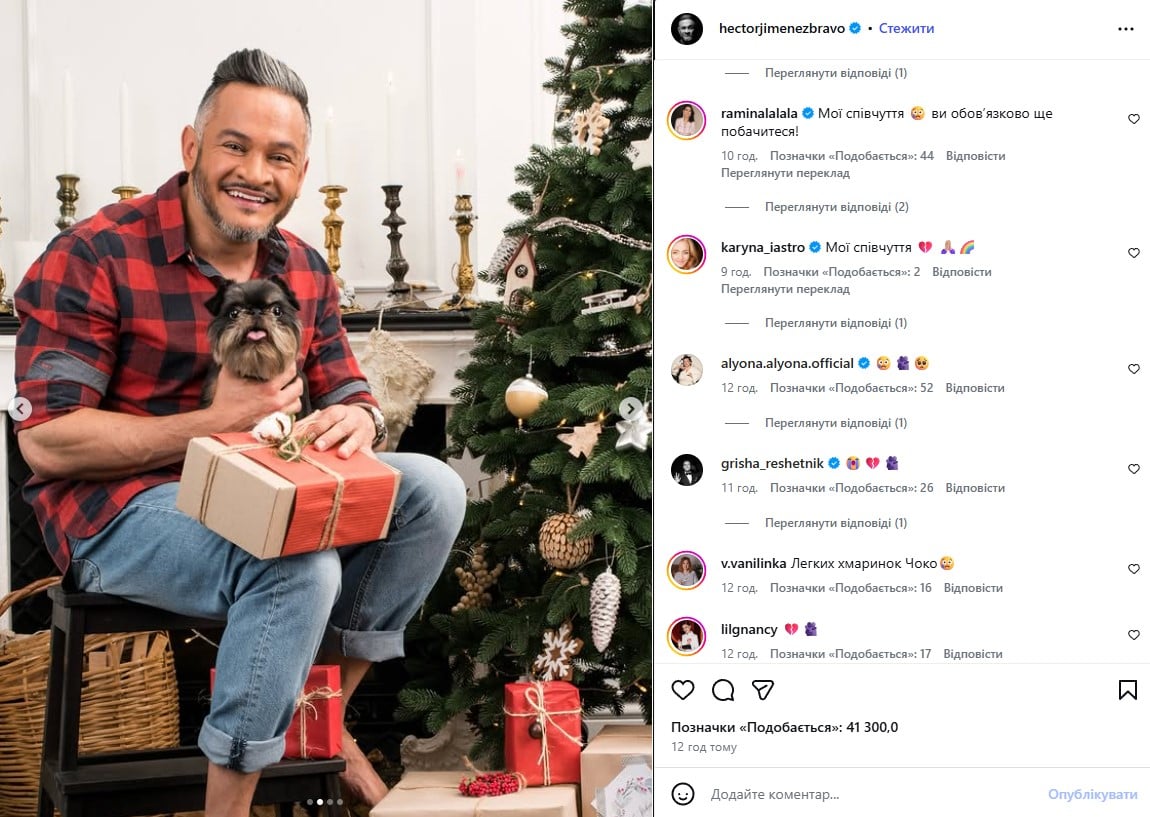The image size is (1150, 817).
Task: Open the three-dot more options menu
Action: 1126,29
